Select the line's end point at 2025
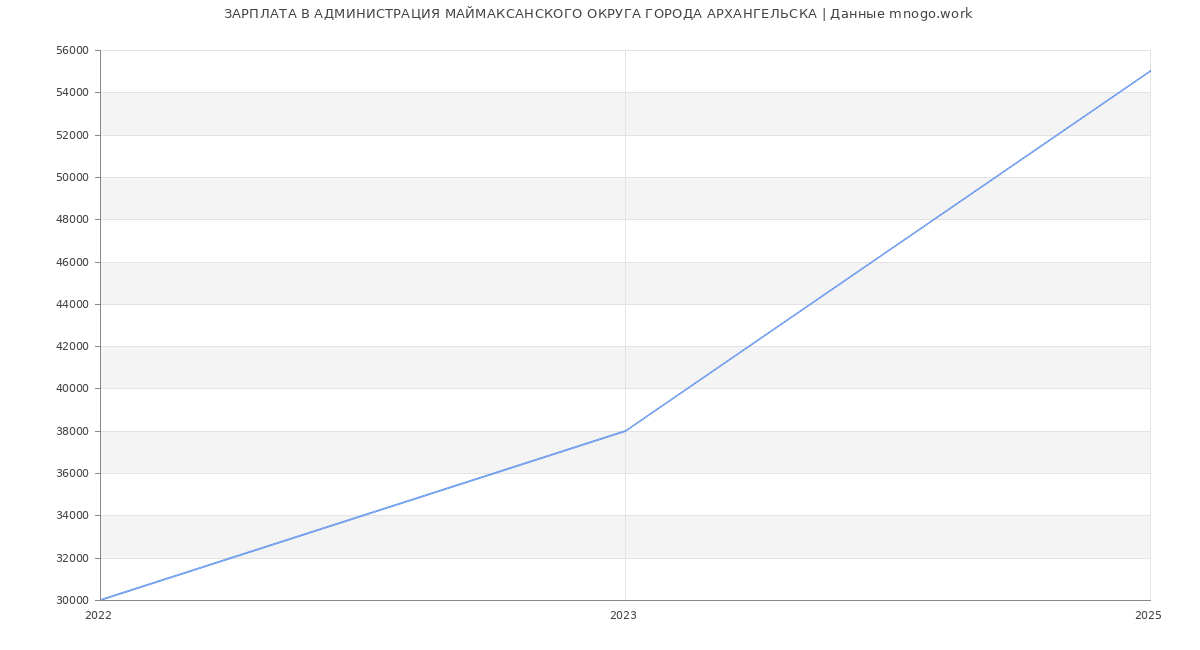This screenshot has width=1200, height=650. (x=1149, y=71)
